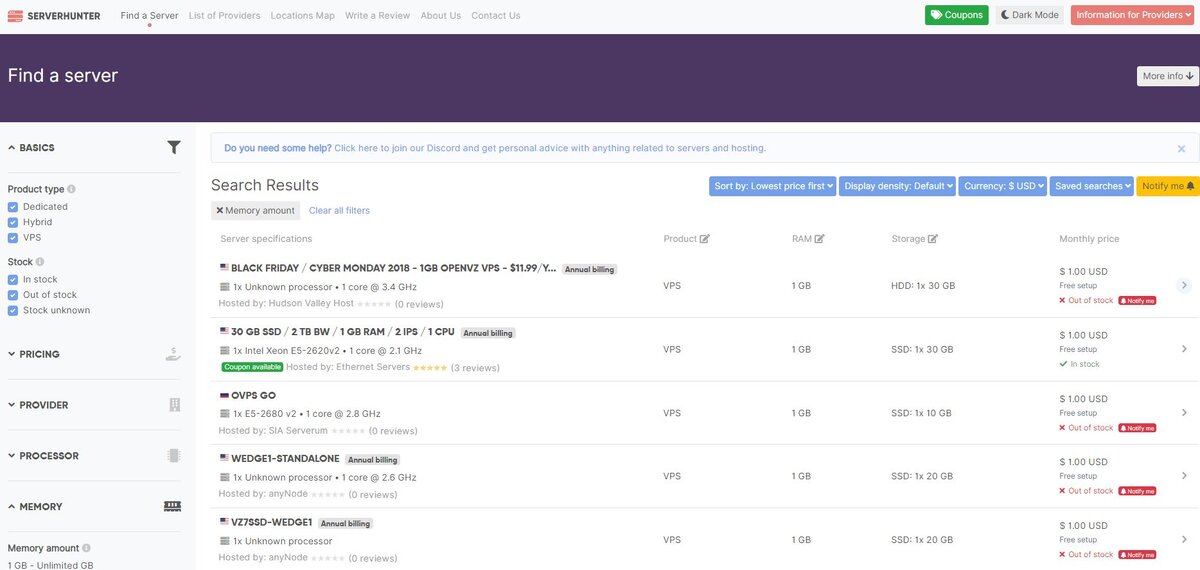Click Notify me badge on OVPS GO row

coord(1137,428)
